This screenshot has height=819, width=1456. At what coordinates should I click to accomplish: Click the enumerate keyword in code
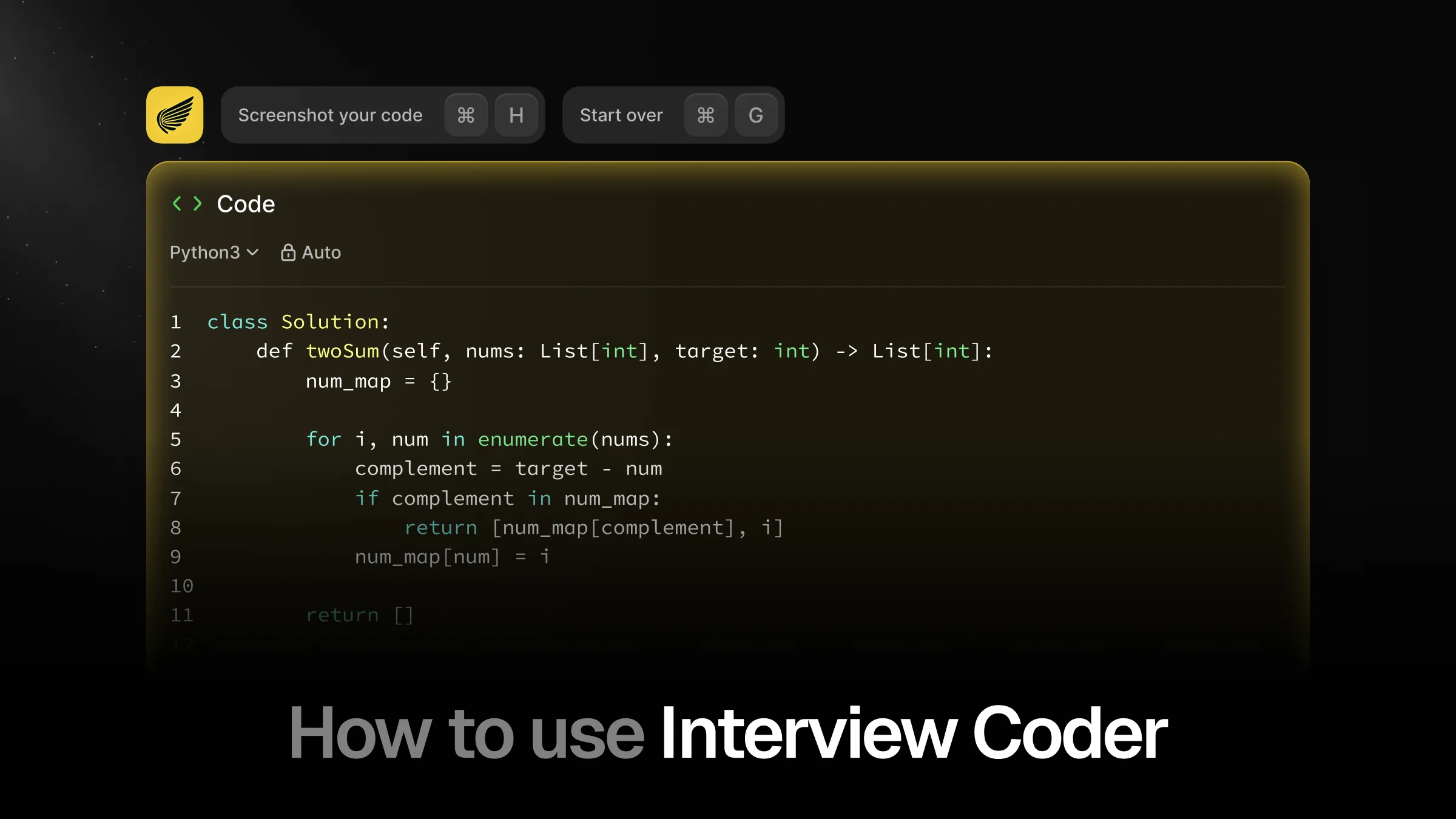tap(533, 439)
